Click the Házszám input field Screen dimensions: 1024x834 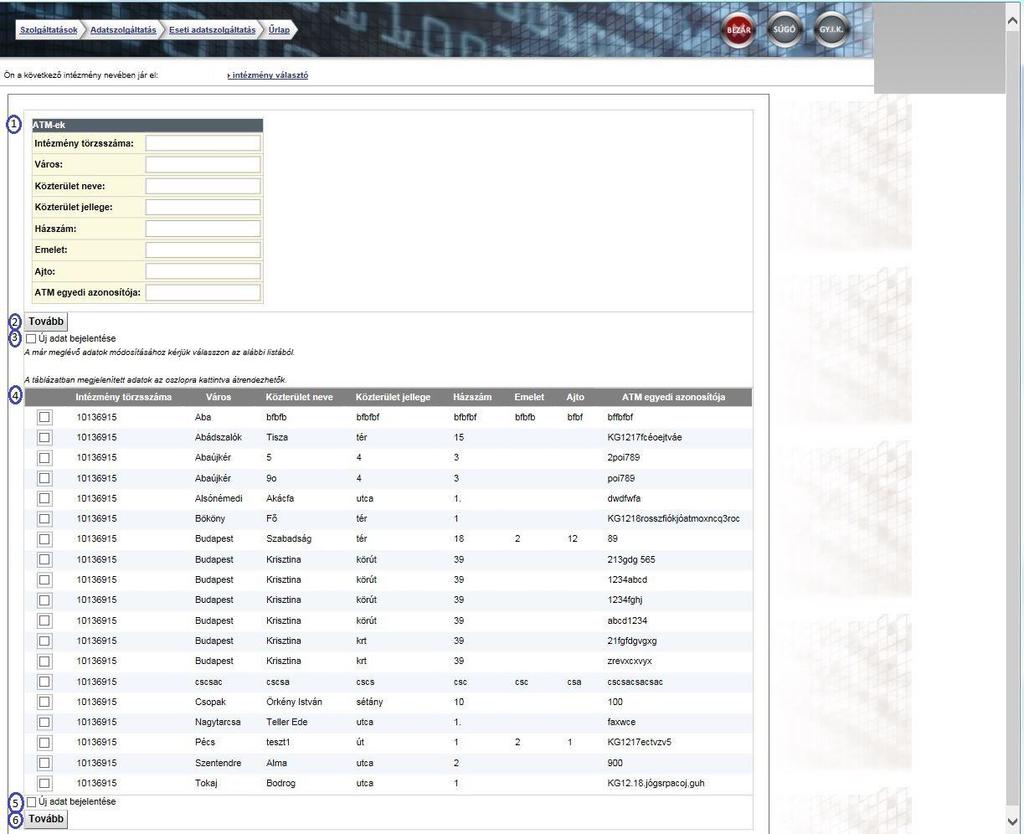point(203,229)
